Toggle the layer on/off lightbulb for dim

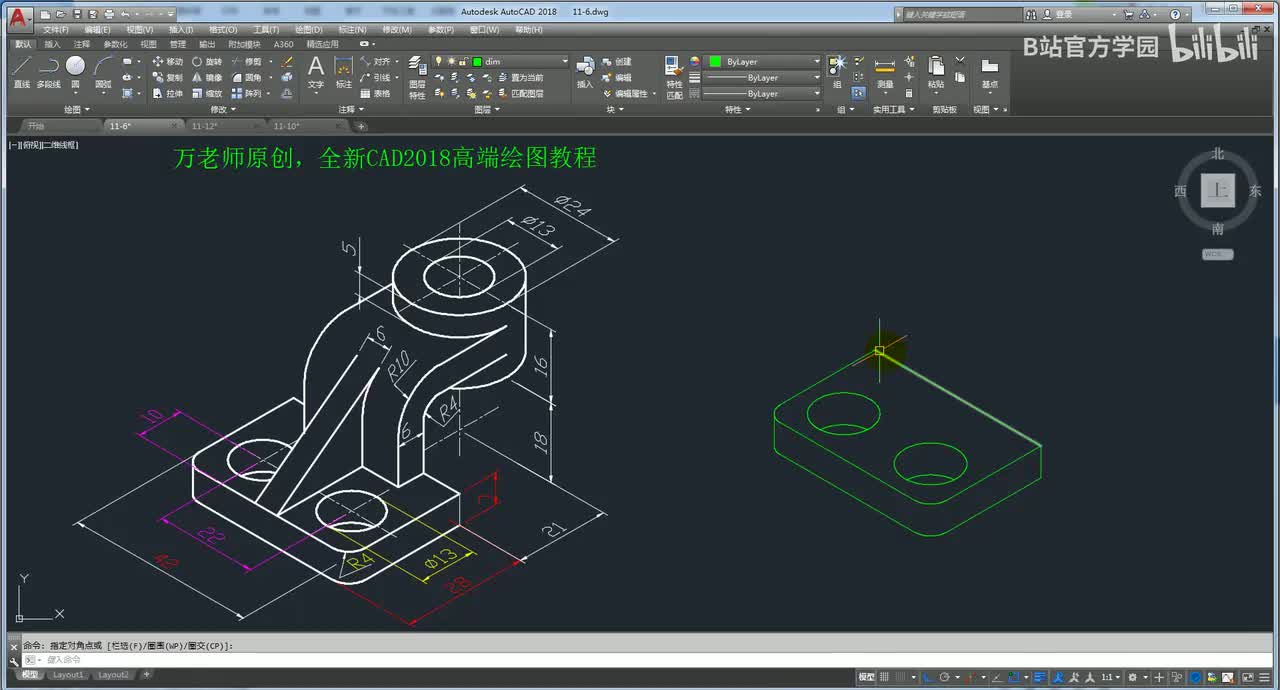[438, 62]
